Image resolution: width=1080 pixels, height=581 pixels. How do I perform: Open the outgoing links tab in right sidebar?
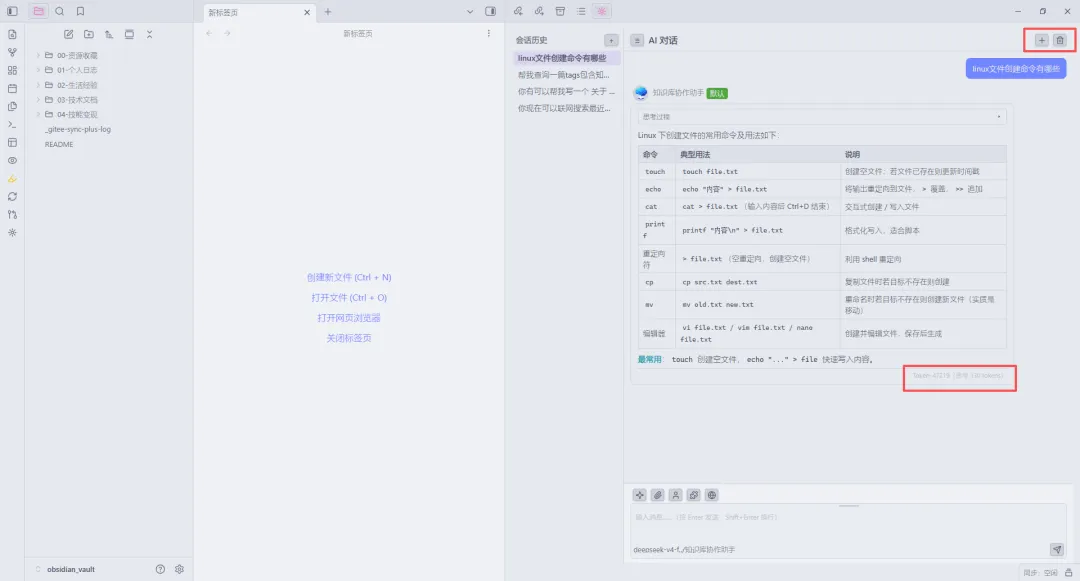(x=539, y=11)
